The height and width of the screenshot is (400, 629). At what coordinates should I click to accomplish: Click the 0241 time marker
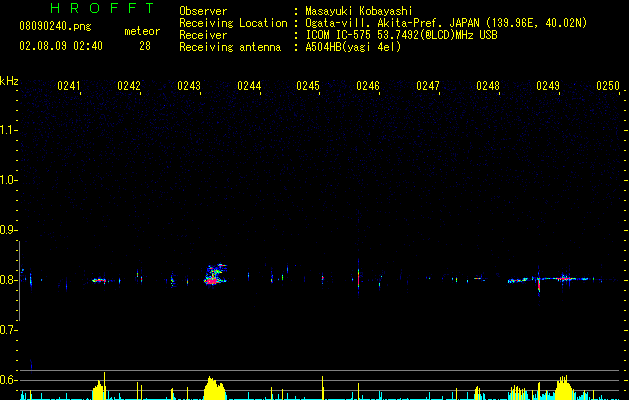(x=69, y=86)
